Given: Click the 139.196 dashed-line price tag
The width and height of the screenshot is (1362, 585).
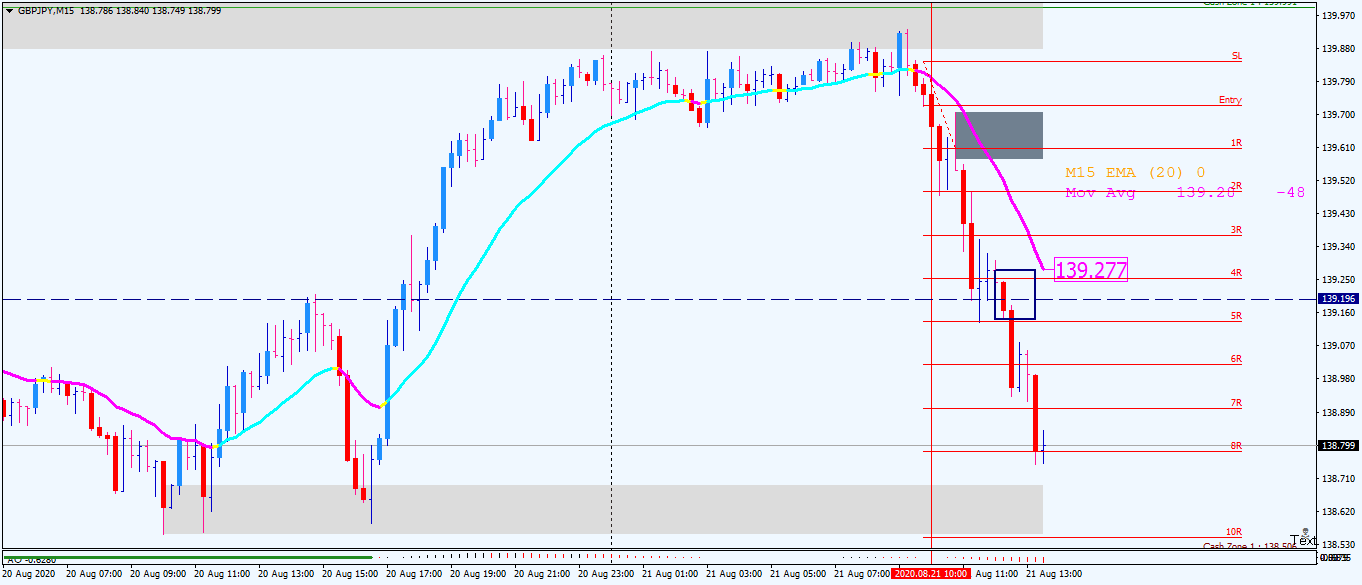Looking at the screenshot, I should coord(1337,298).
